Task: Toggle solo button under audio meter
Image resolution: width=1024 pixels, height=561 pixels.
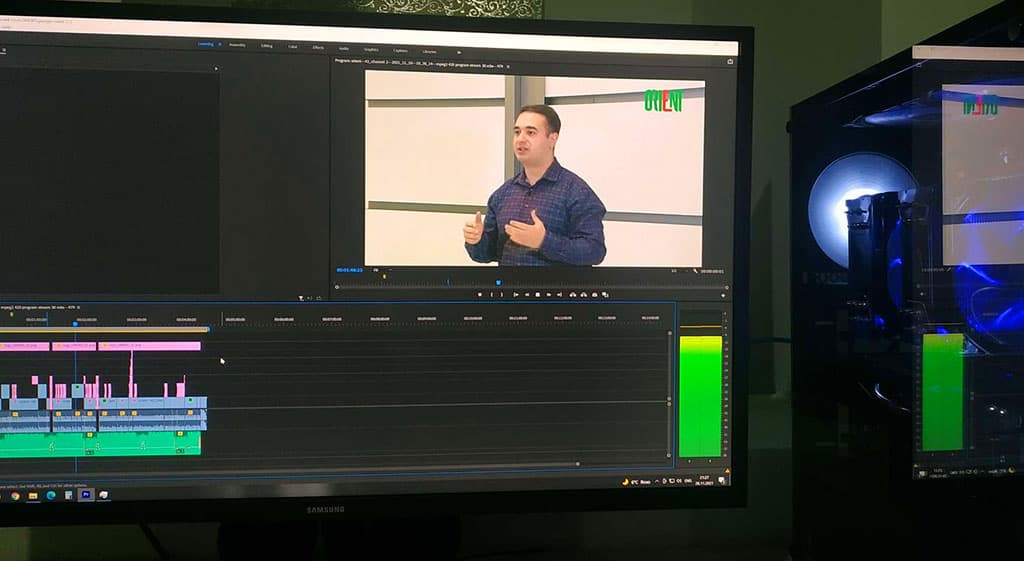Action: point(688,462)
